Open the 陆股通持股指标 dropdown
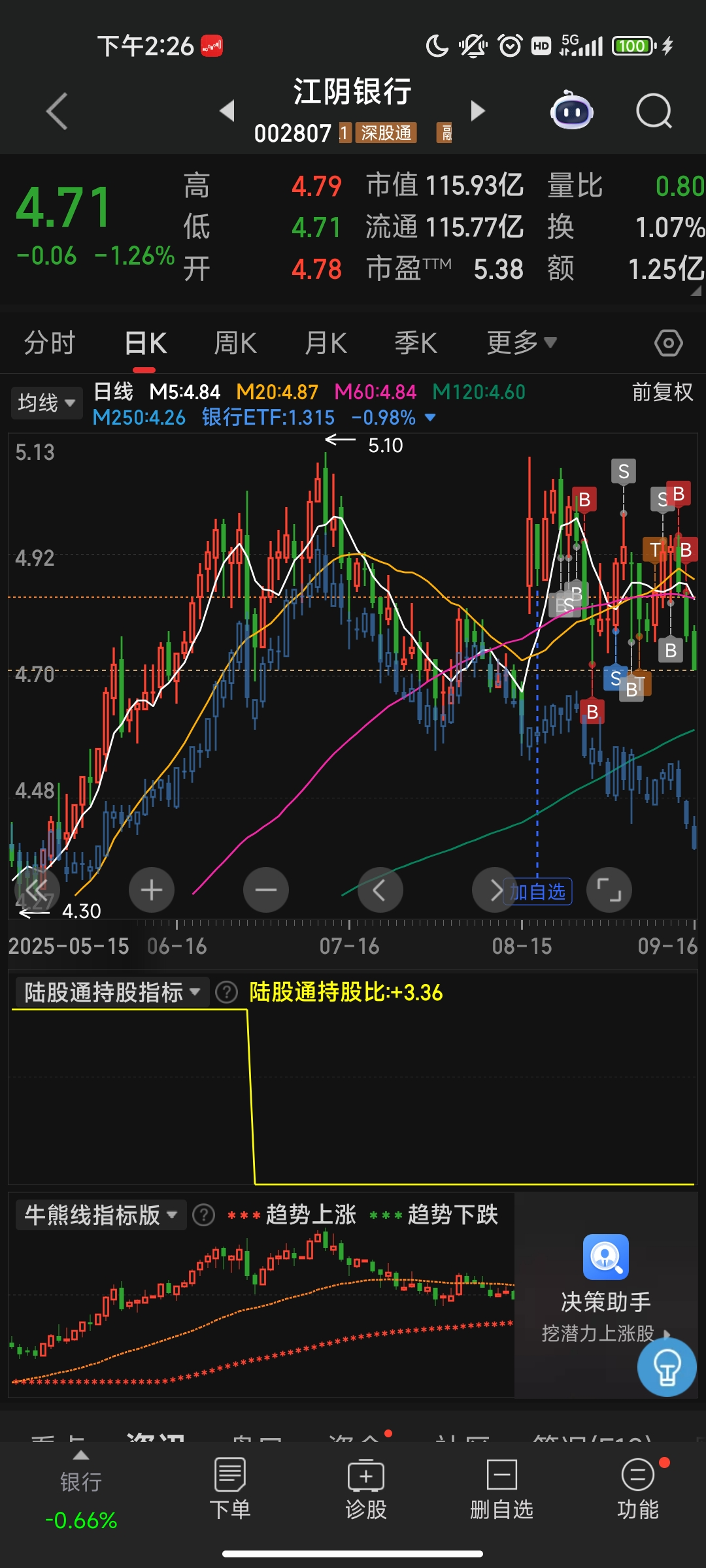Image resolution: width=706 pixels, height=1568 pixels. [x=111, y=992]
